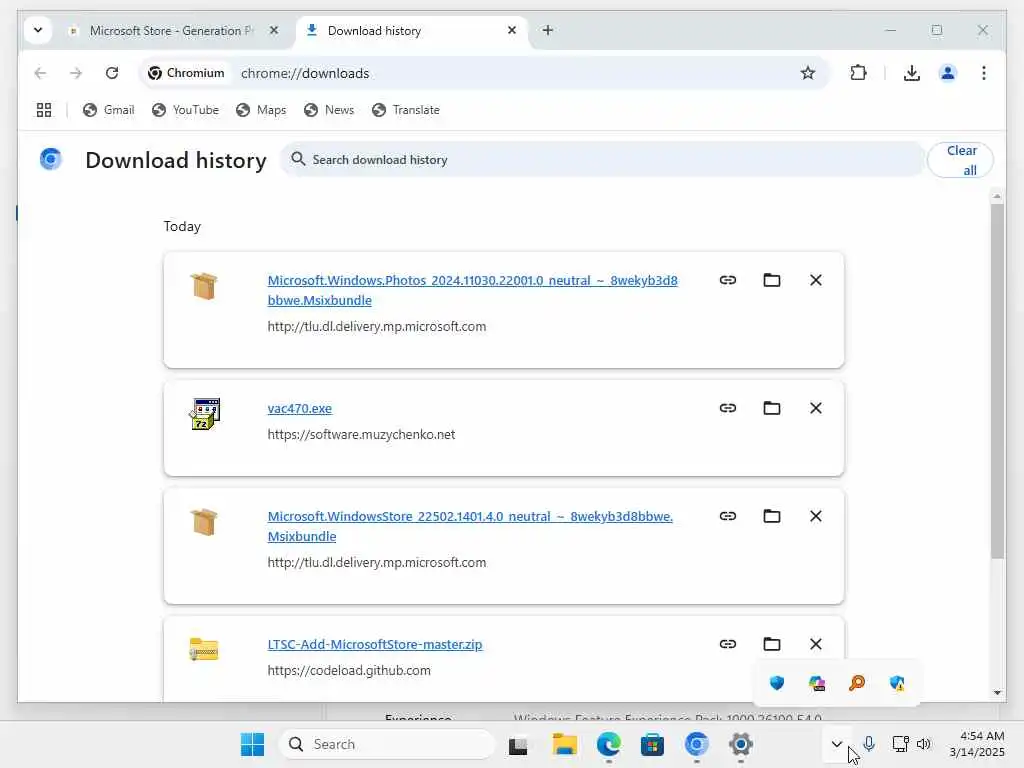Open File Explorer from taskbar
1024x768 pixels.
tap(564, 744)
